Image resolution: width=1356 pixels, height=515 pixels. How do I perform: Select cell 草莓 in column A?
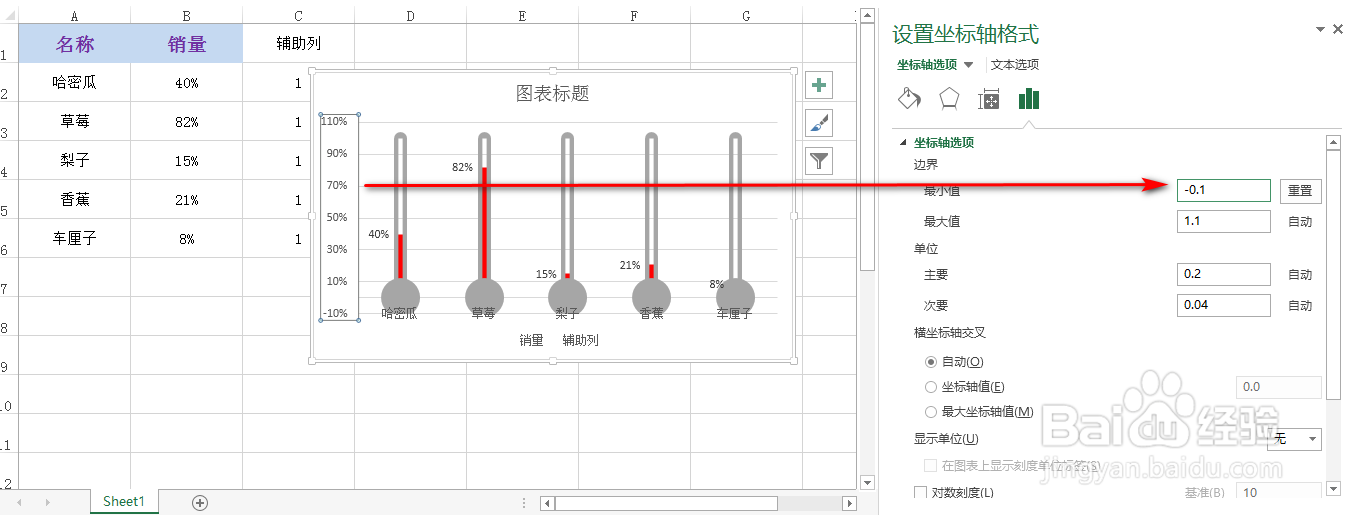click(74, 122)
